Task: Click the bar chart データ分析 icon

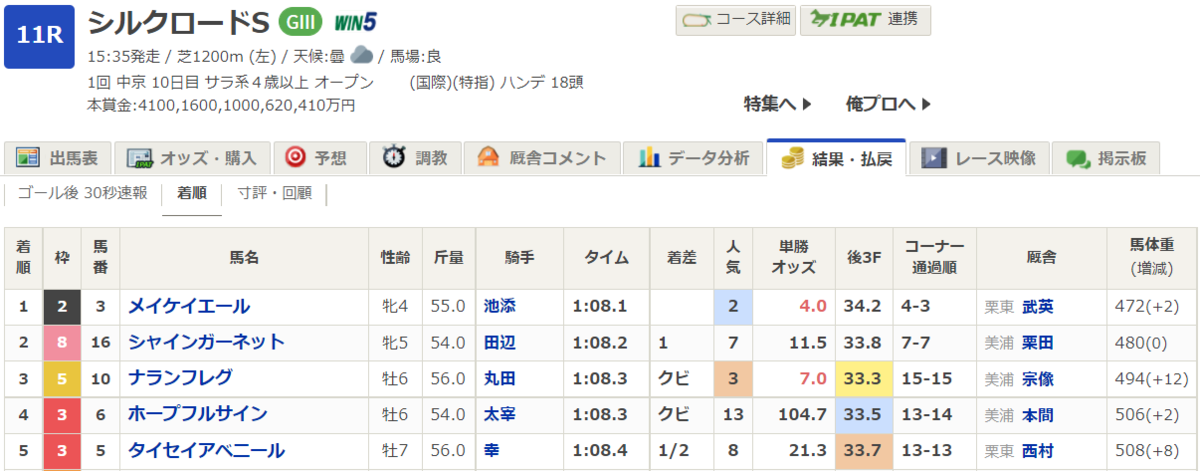Action: click(x=649, y=158)
